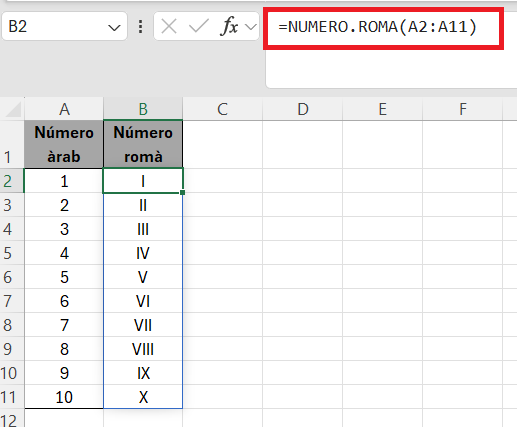517x427 pixels.
Task: Open the Name Box dropdown arrow
Action: (114, 27)
